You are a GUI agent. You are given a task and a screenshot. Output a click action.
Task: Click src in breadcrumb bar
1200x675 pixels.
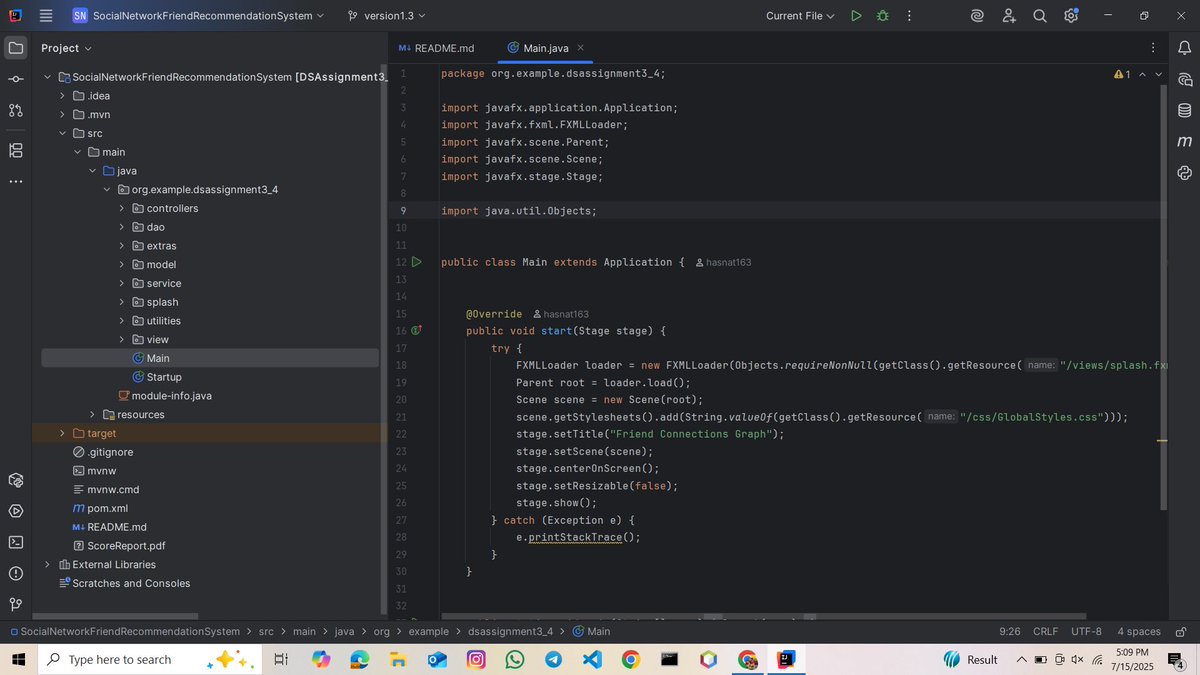pos(266,632)
